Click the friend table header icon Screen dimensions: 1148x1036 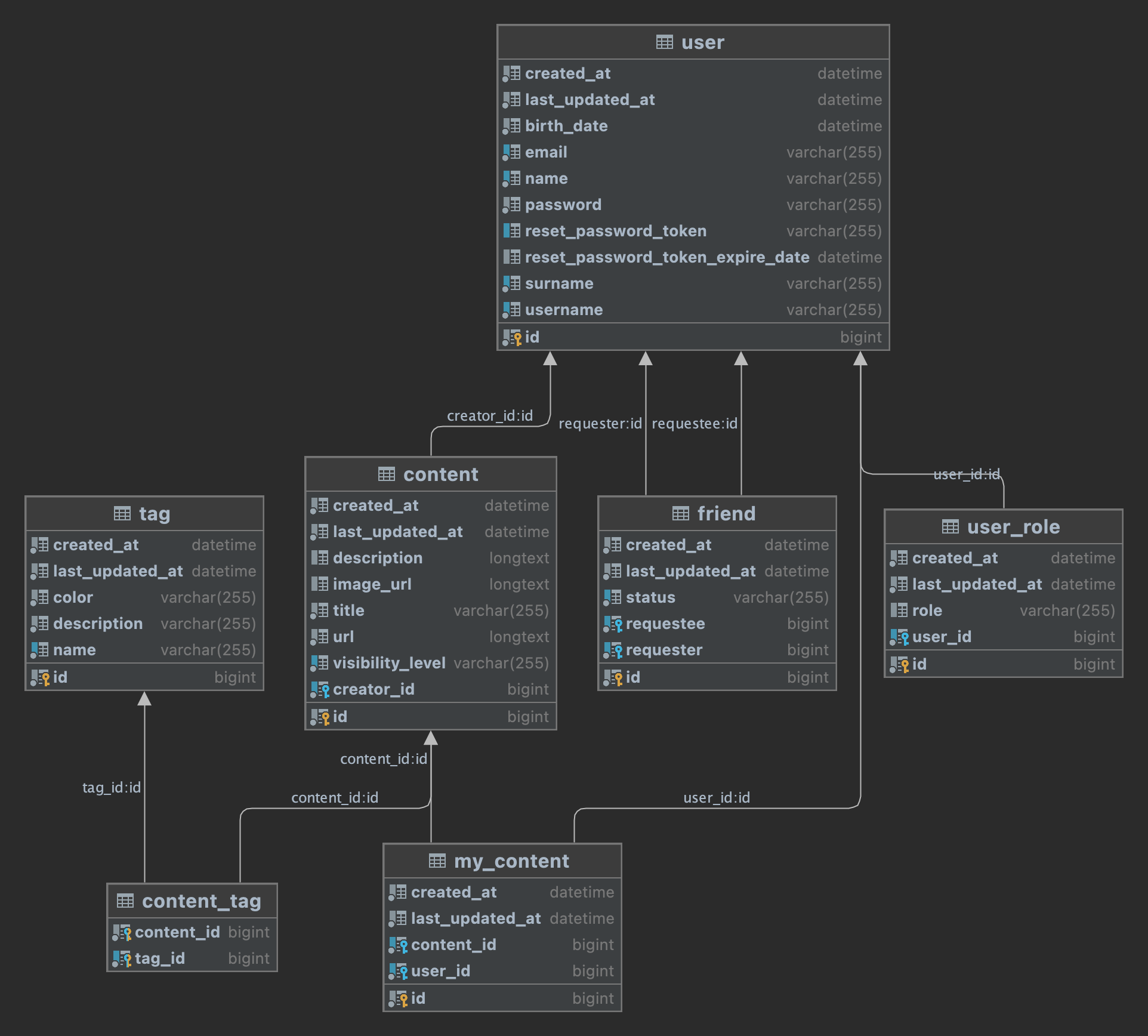point(680,514)
